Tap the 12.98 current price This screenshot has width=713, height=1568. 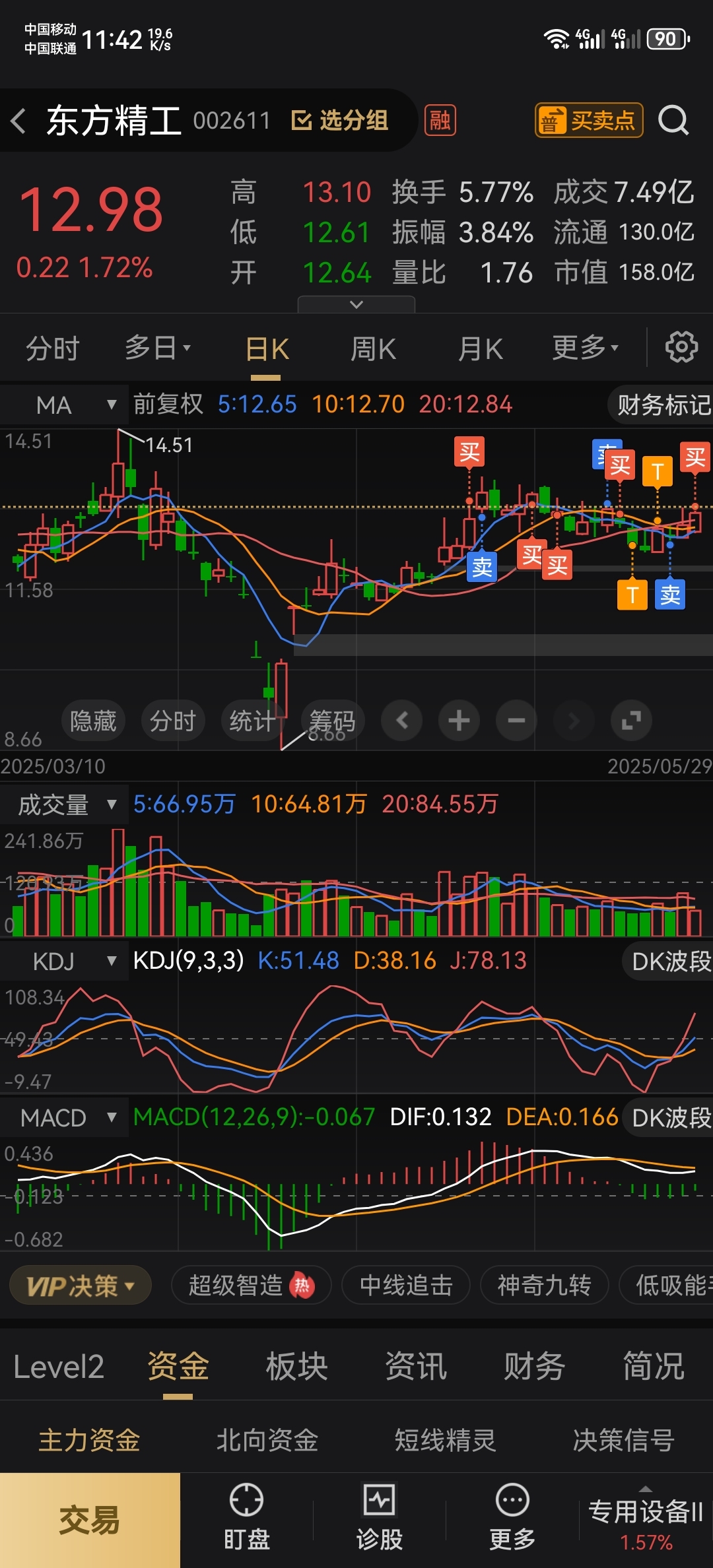[x=91, y=211]
